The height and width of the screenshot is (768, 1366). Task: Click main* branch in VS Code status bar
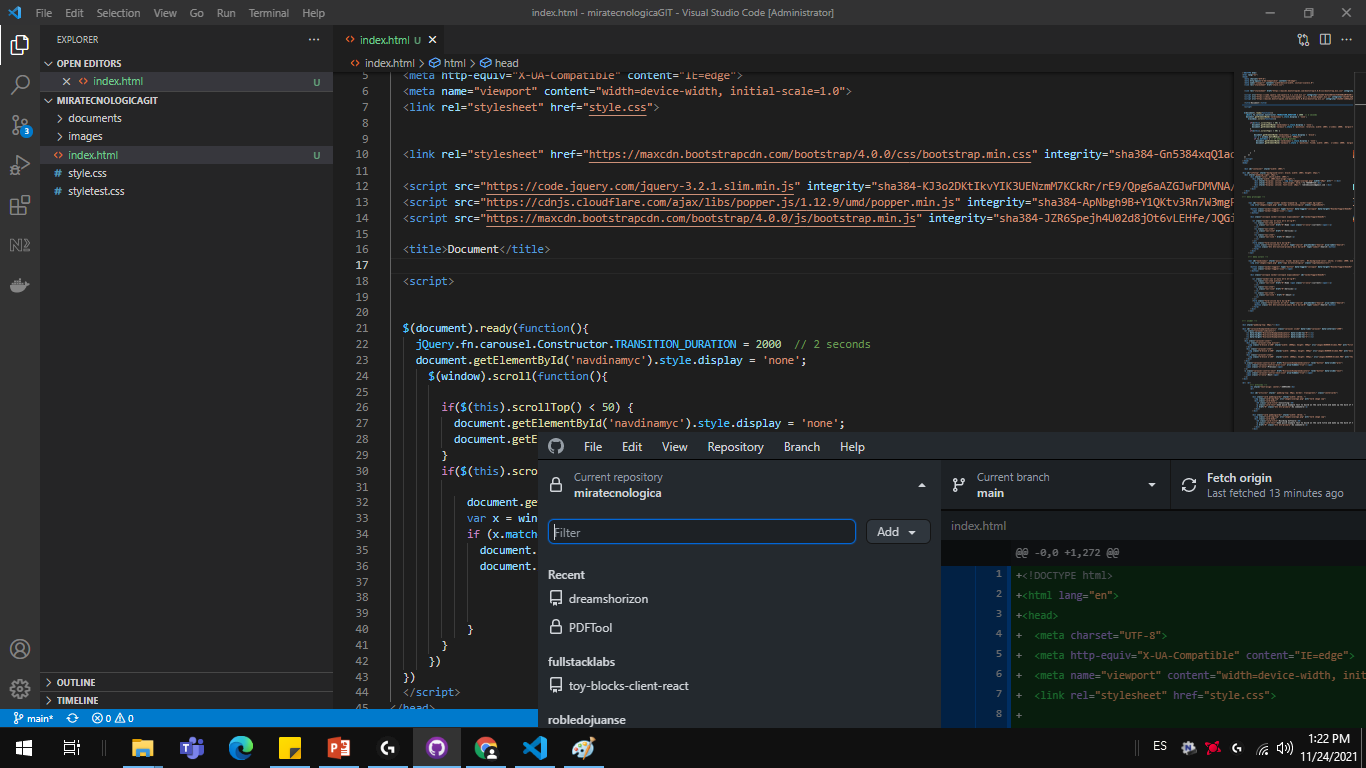pyautogui.click(x=33, y=718)
